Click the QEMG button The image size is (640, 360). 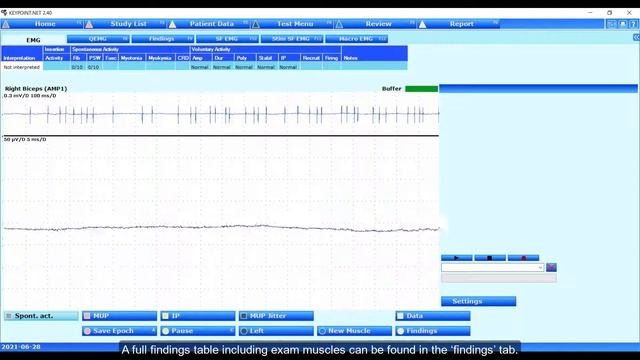coord(98,39)
